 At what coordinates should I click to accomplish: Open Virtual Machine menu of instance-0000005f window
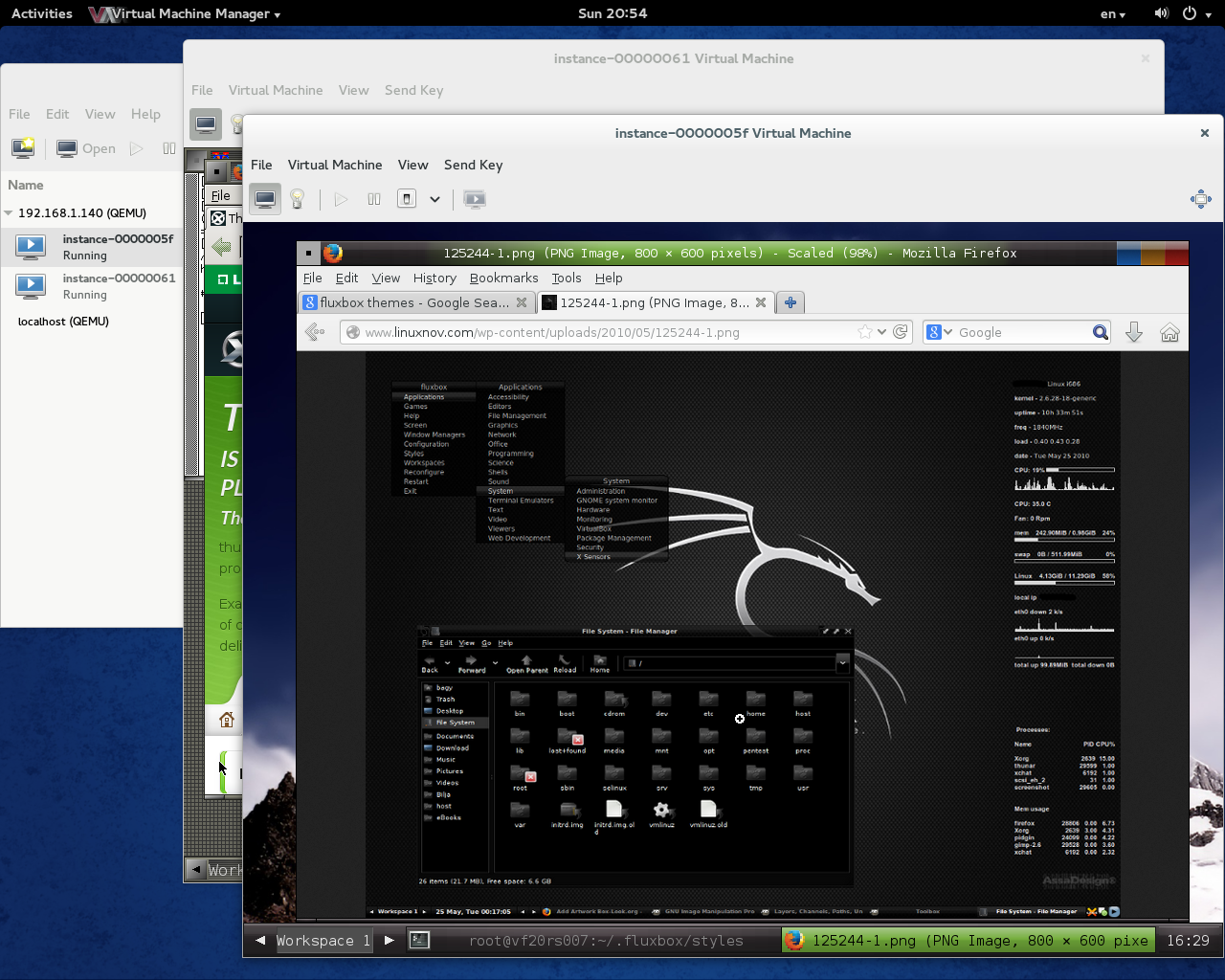(x=335, y=165)
